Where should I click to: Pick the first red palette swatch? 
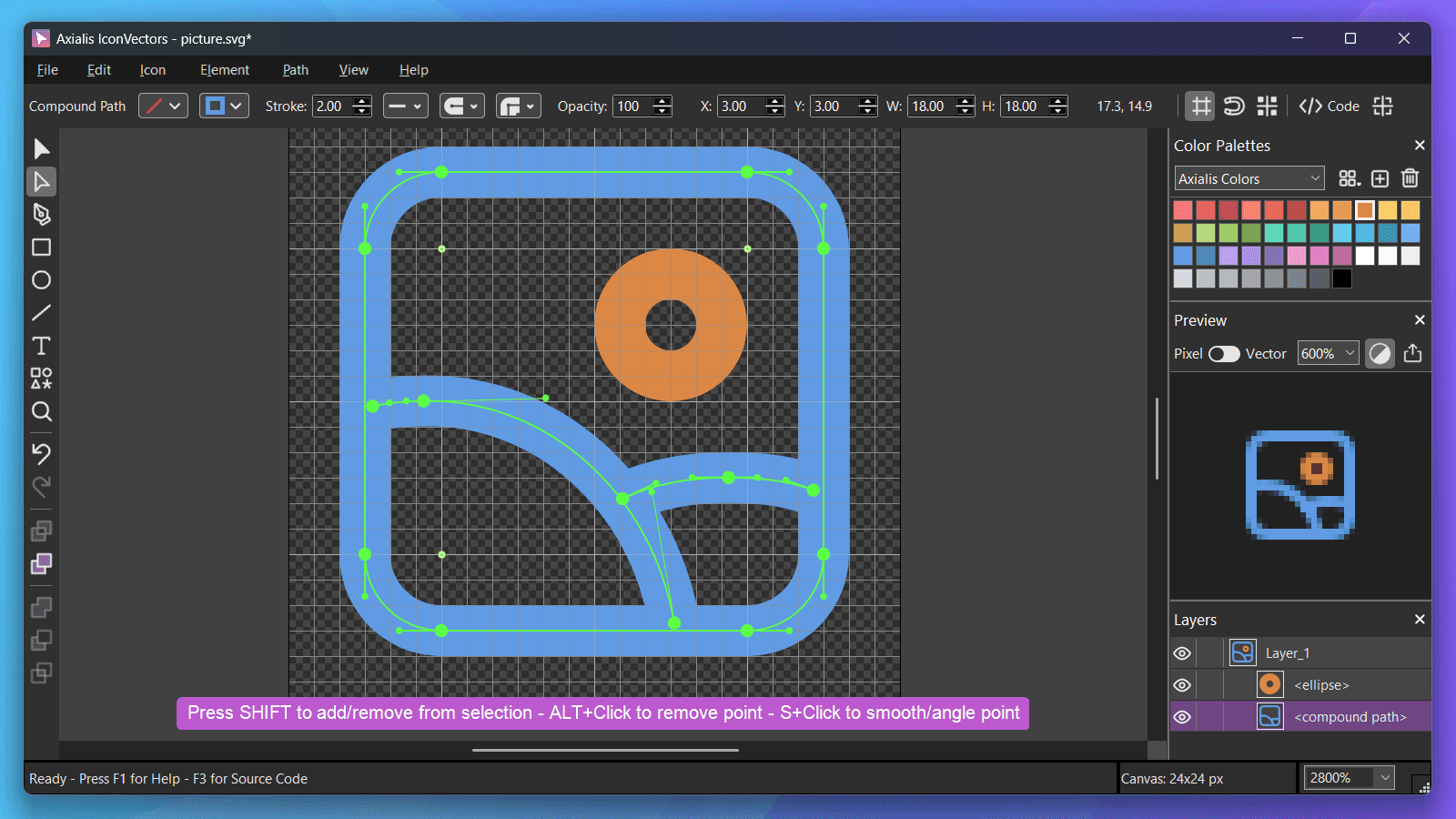(1183, 210)
